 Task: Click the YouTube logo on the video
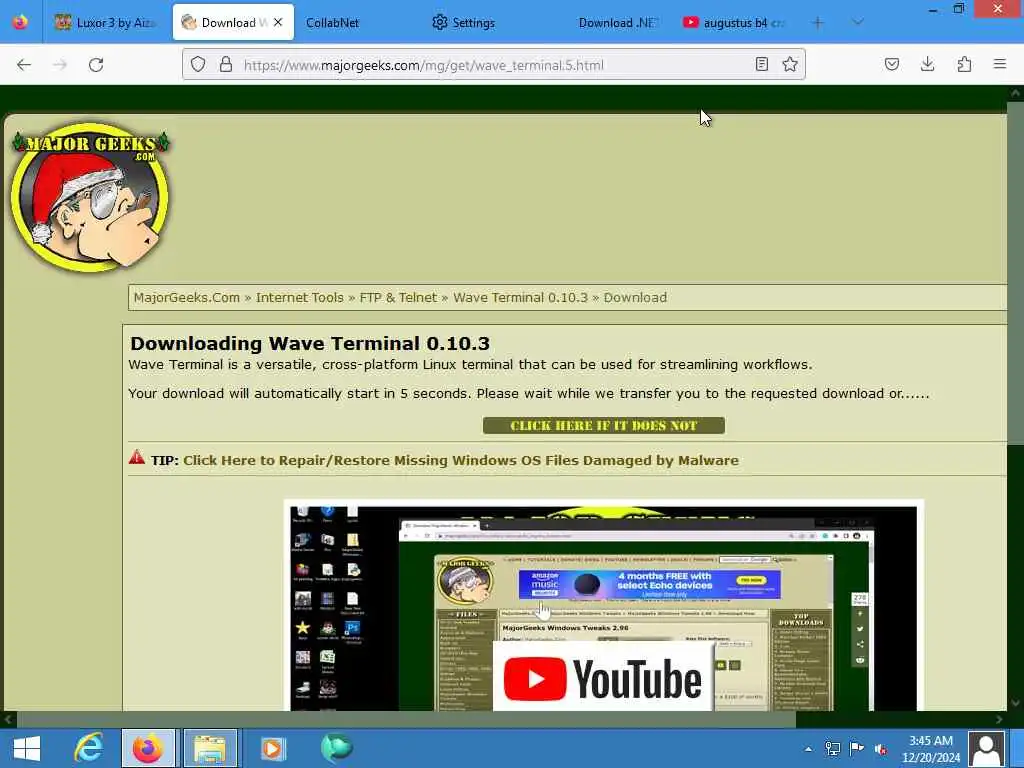point(602,679)
